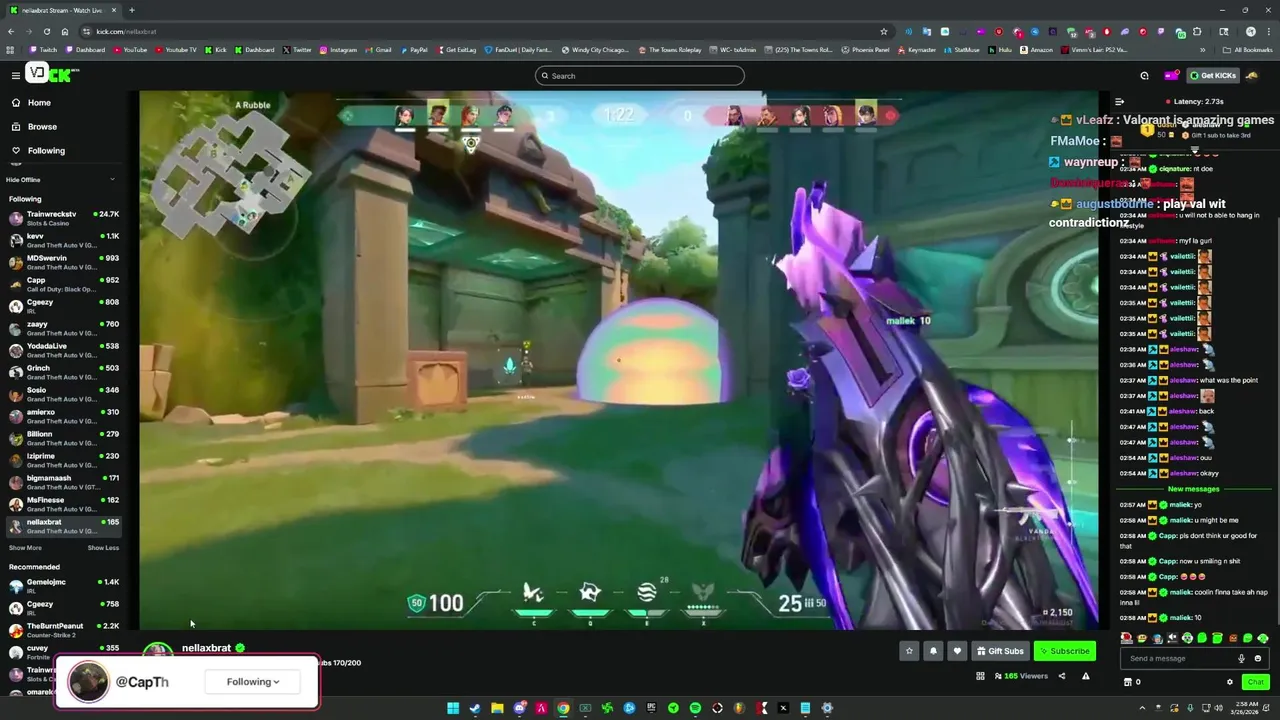
Task: Collapse the chat panel arrow icon
Action: 1120,102
